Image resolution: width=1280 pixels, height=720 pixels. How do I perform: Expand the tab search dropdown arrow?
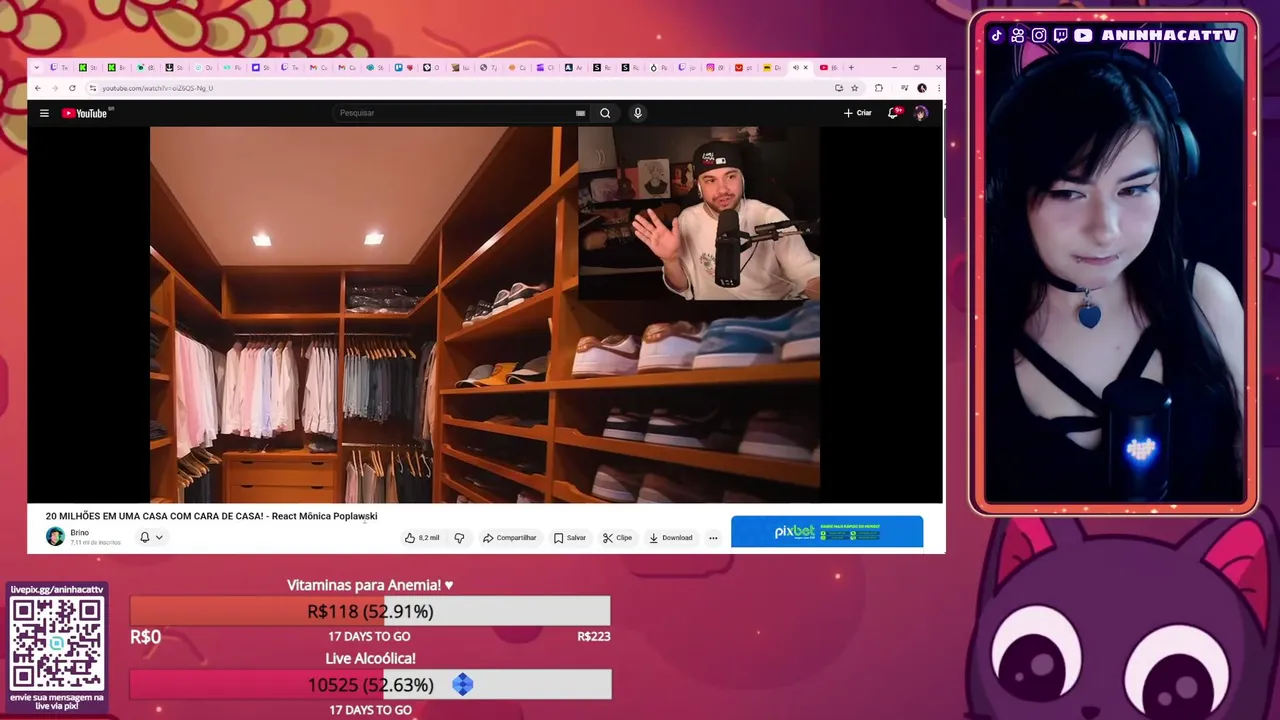point(37,67)
